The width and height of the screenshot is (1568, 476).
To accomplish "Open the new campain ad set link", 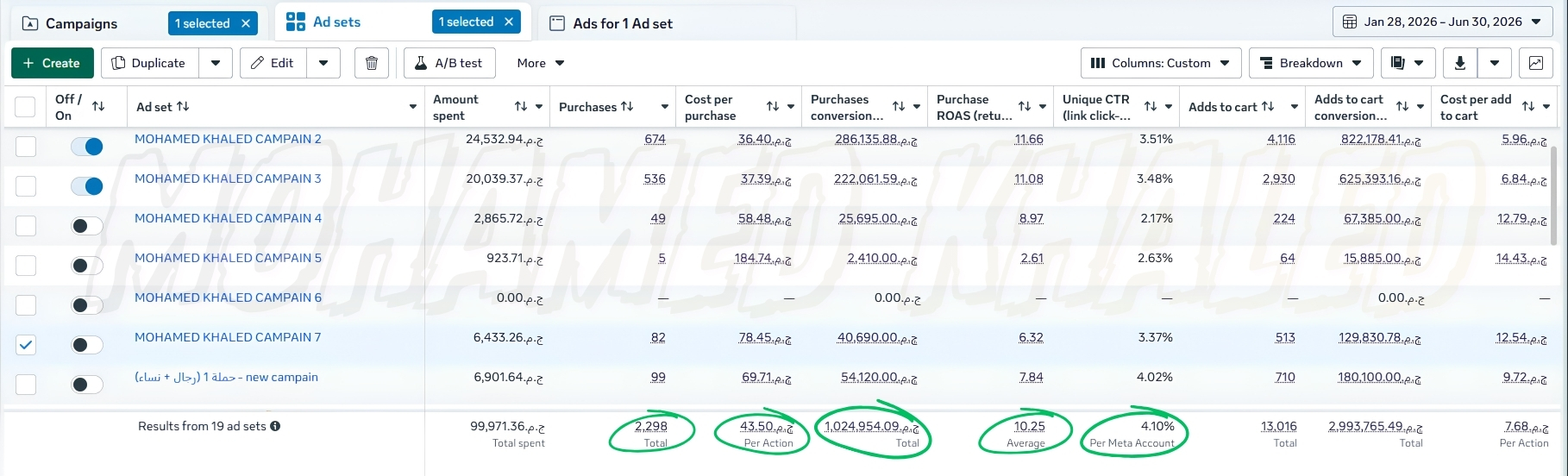I will [x=226, y=377].
